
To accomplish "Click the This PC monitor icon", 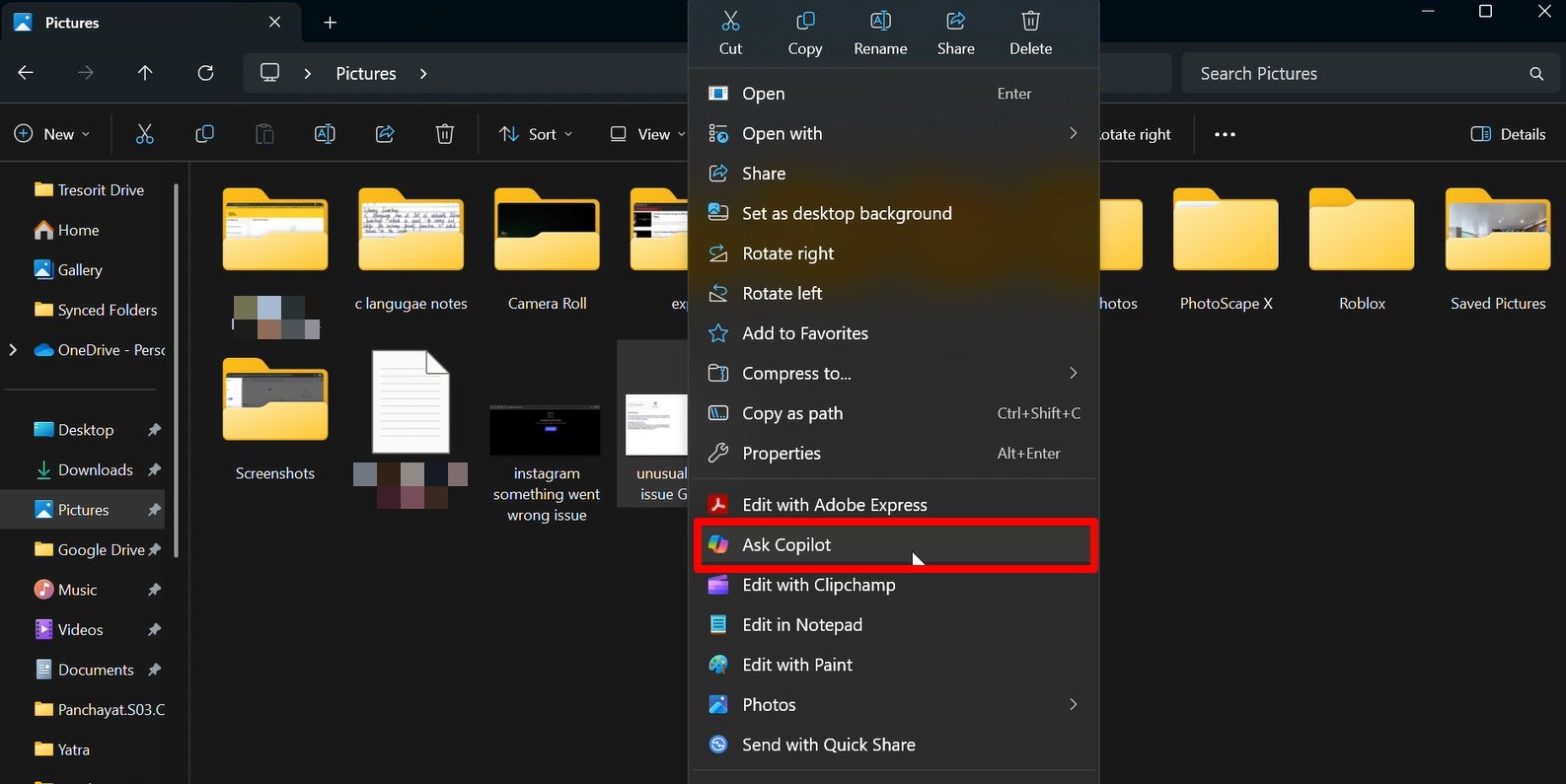I will click(x=269, y=73).
